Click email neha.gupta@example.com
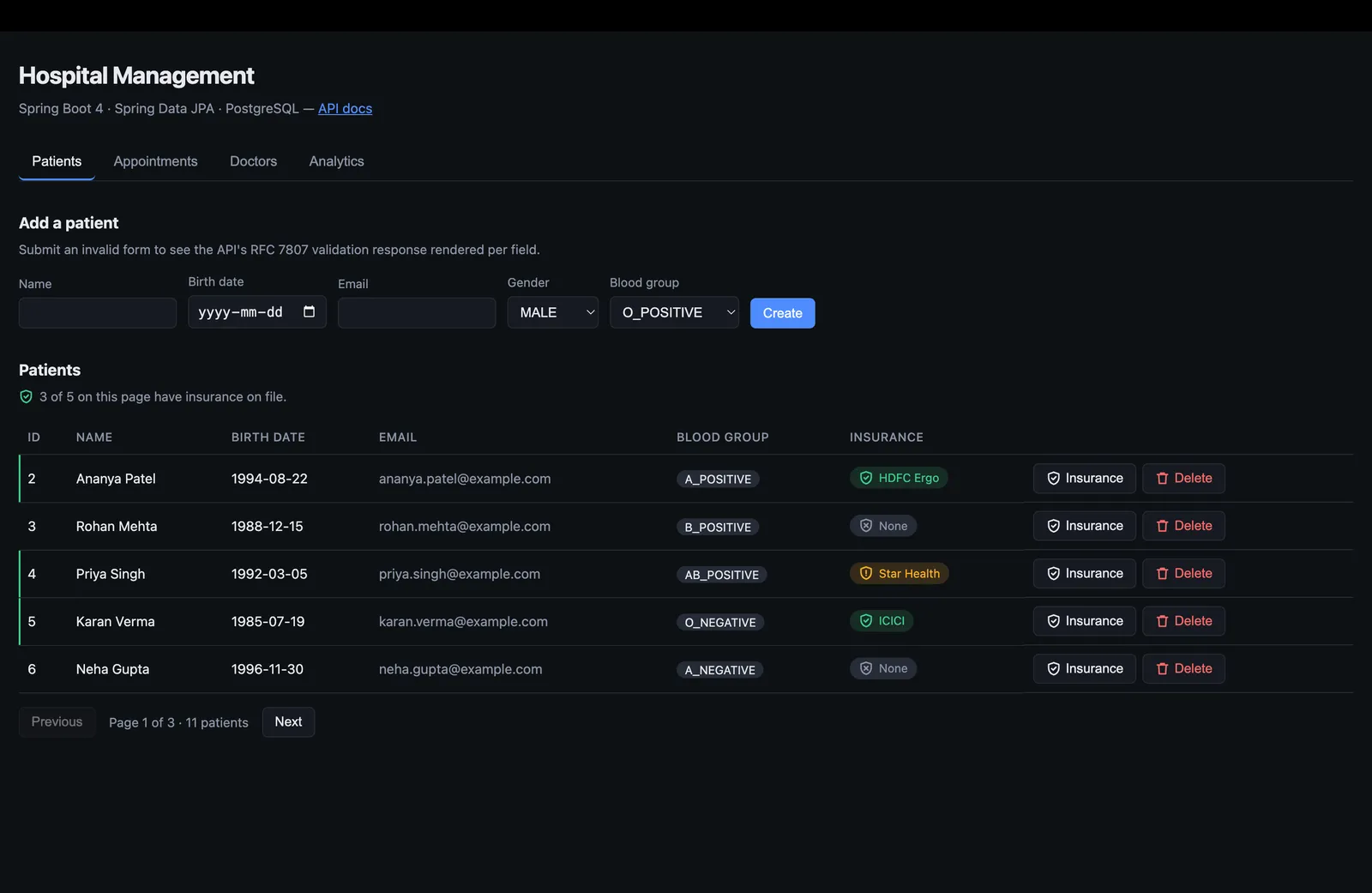The image size is (1372, 893). 460,669
